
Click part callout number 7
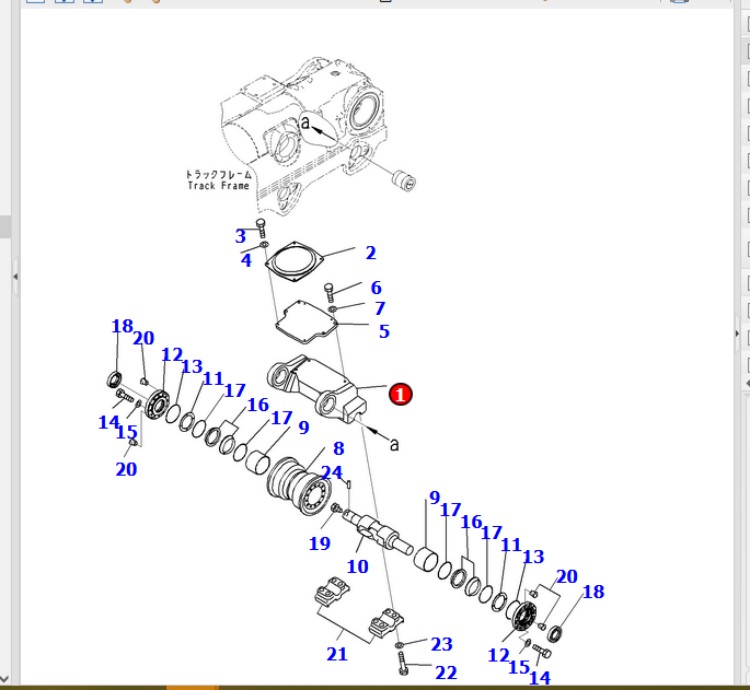tap(379, 309)
